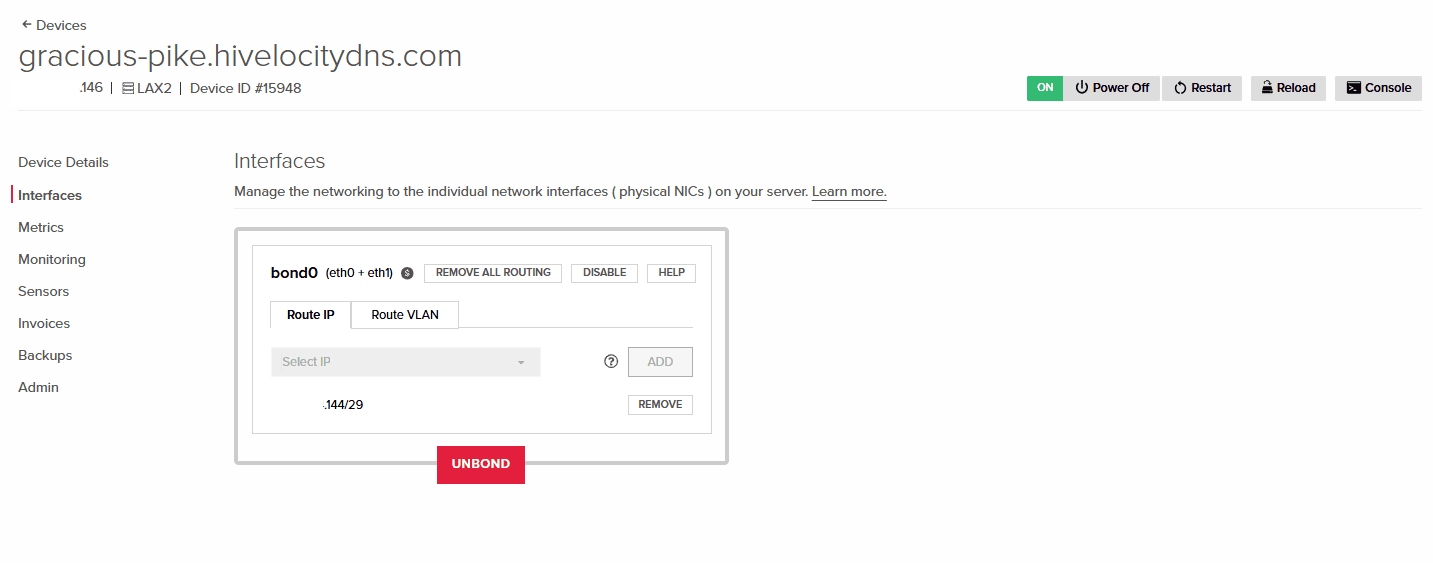Reload the server OS
The width and height of the screenshot is (1433, 563).
[1288, 88]
